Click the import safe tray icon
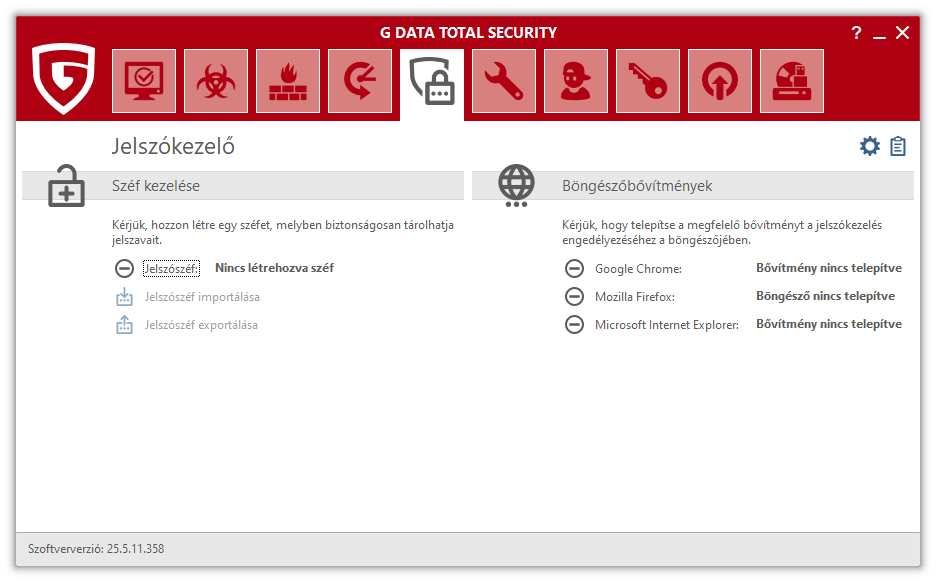 [124, 297]
